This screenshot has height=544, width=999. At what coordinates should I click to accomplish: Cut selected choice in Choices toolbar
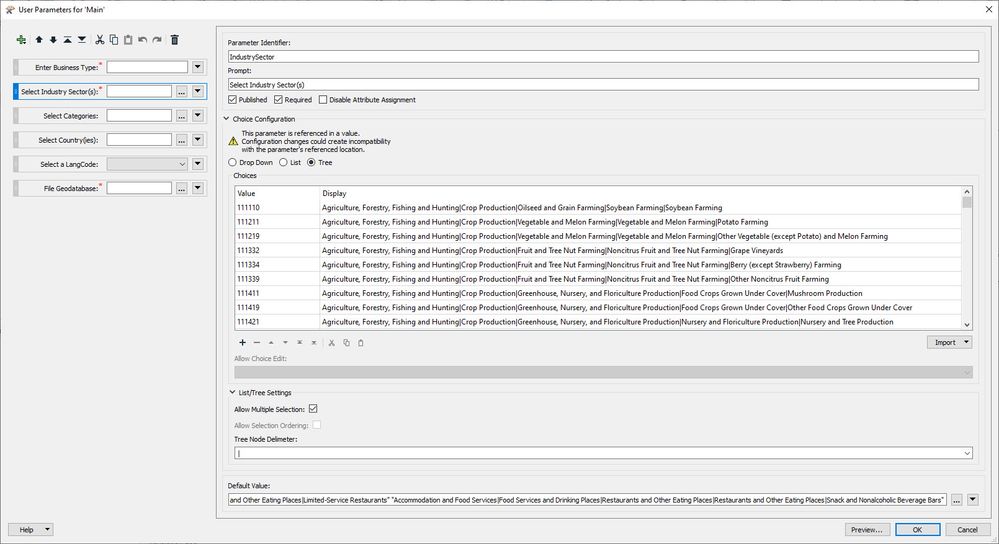(331, 343)
